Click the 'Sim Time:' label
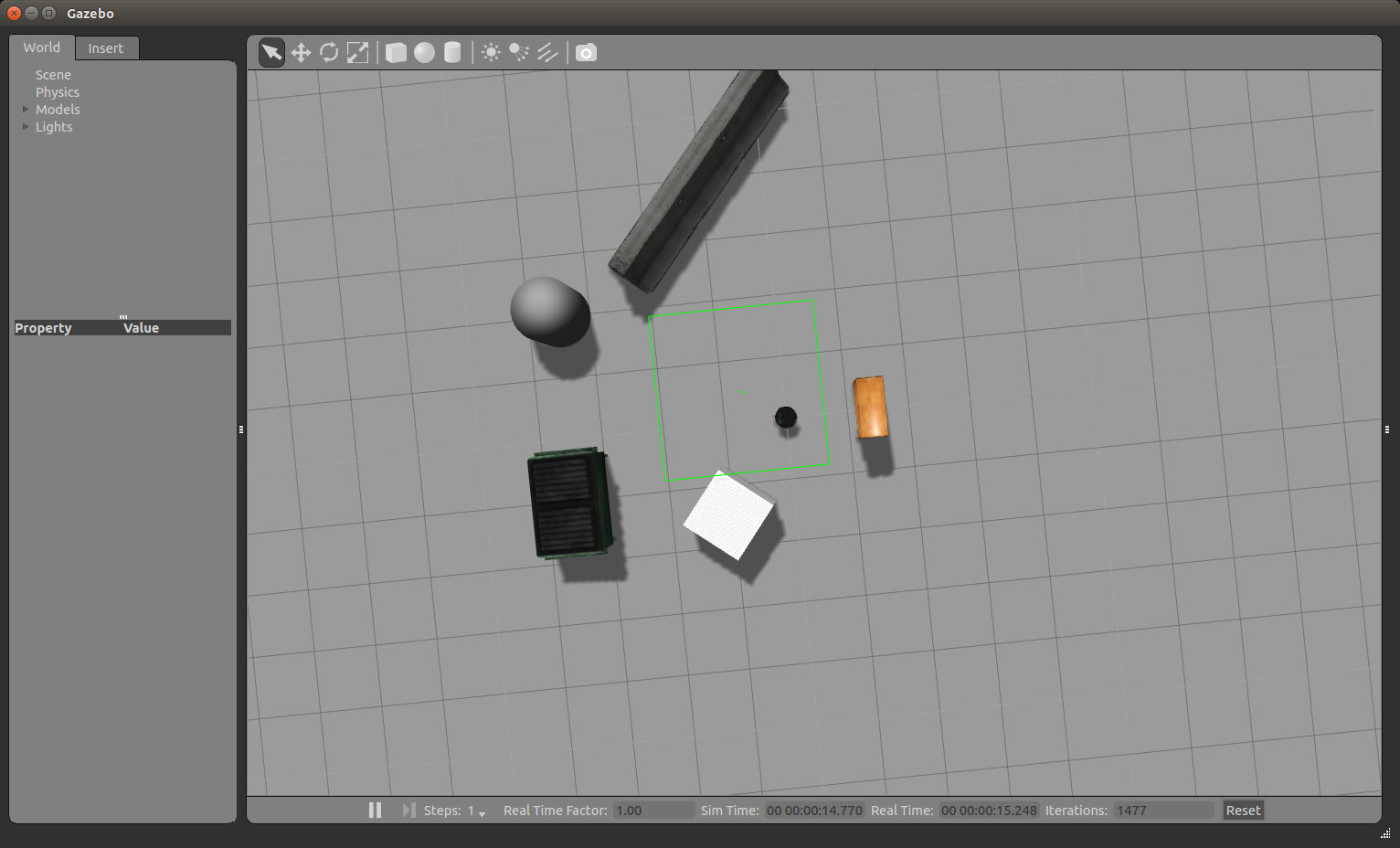Screen dimensions: 1400x848 tap(730, 811)
